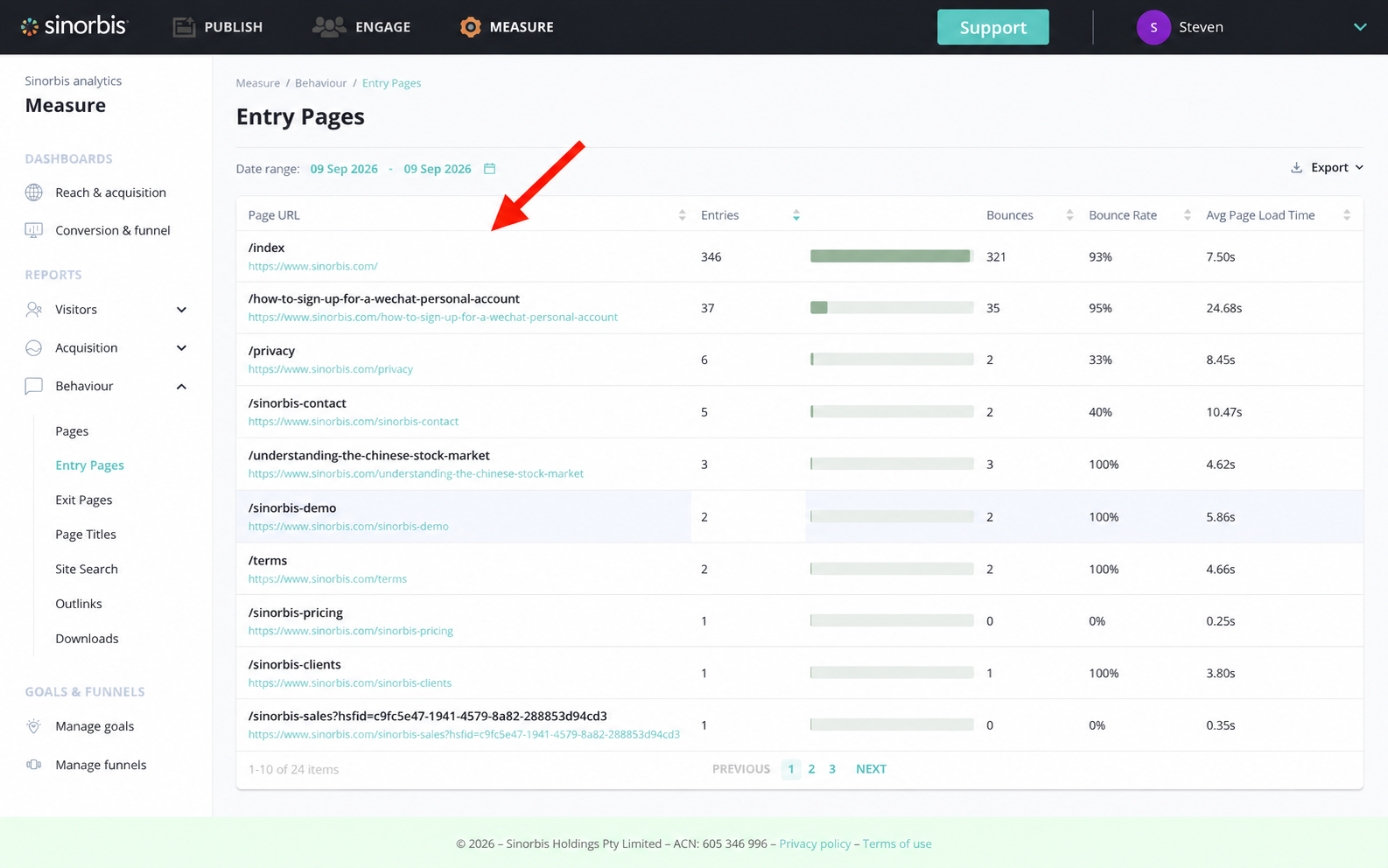Screen dimensions: 1388x868
Task: Click the Visitors people icon
Action: pos(34,310)
